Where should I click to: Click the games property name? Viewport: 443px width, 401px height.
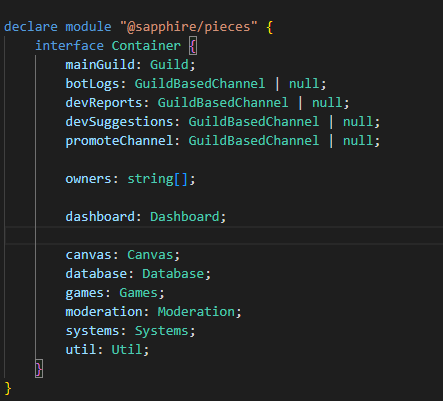point(85,293)
